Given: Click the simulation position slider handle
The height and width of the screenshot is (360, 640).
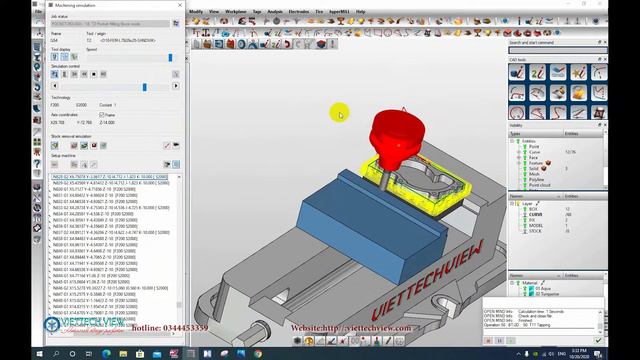Looking at the screenshot, I should 144,86.
